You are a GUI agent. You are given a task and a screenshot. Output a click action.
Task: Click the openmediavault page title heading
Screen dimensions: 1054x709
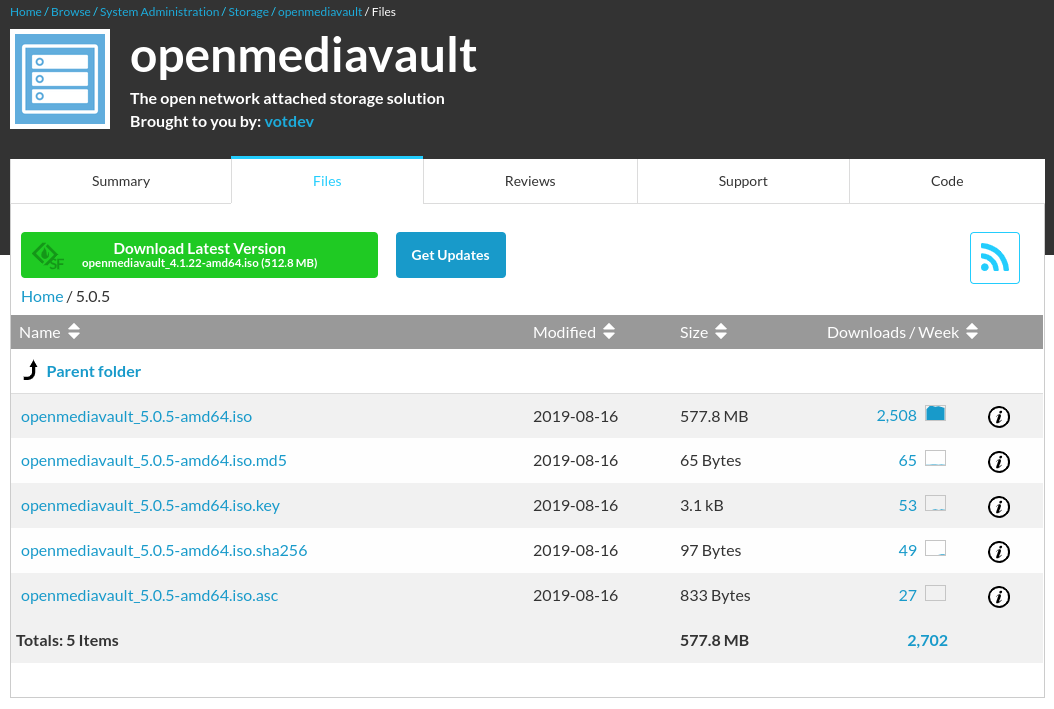pyautogui.click(x=303, y=55)
